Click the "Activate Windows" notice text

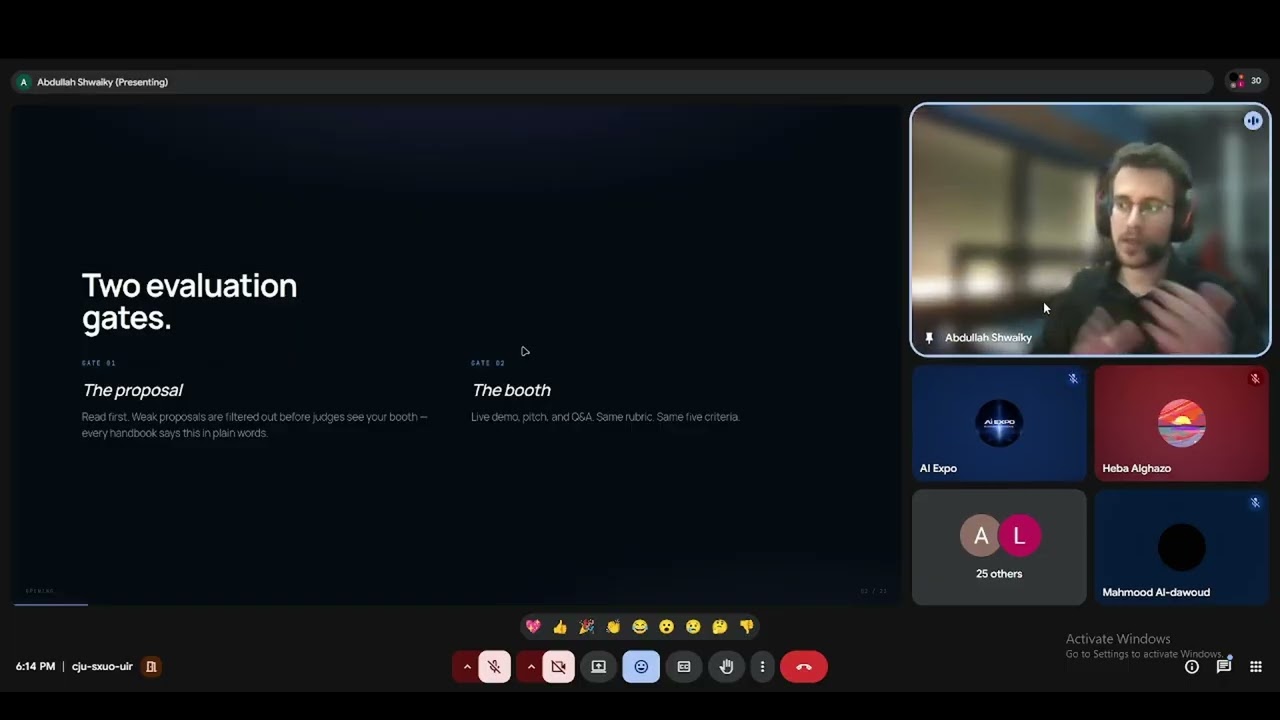coord(1118,639)
